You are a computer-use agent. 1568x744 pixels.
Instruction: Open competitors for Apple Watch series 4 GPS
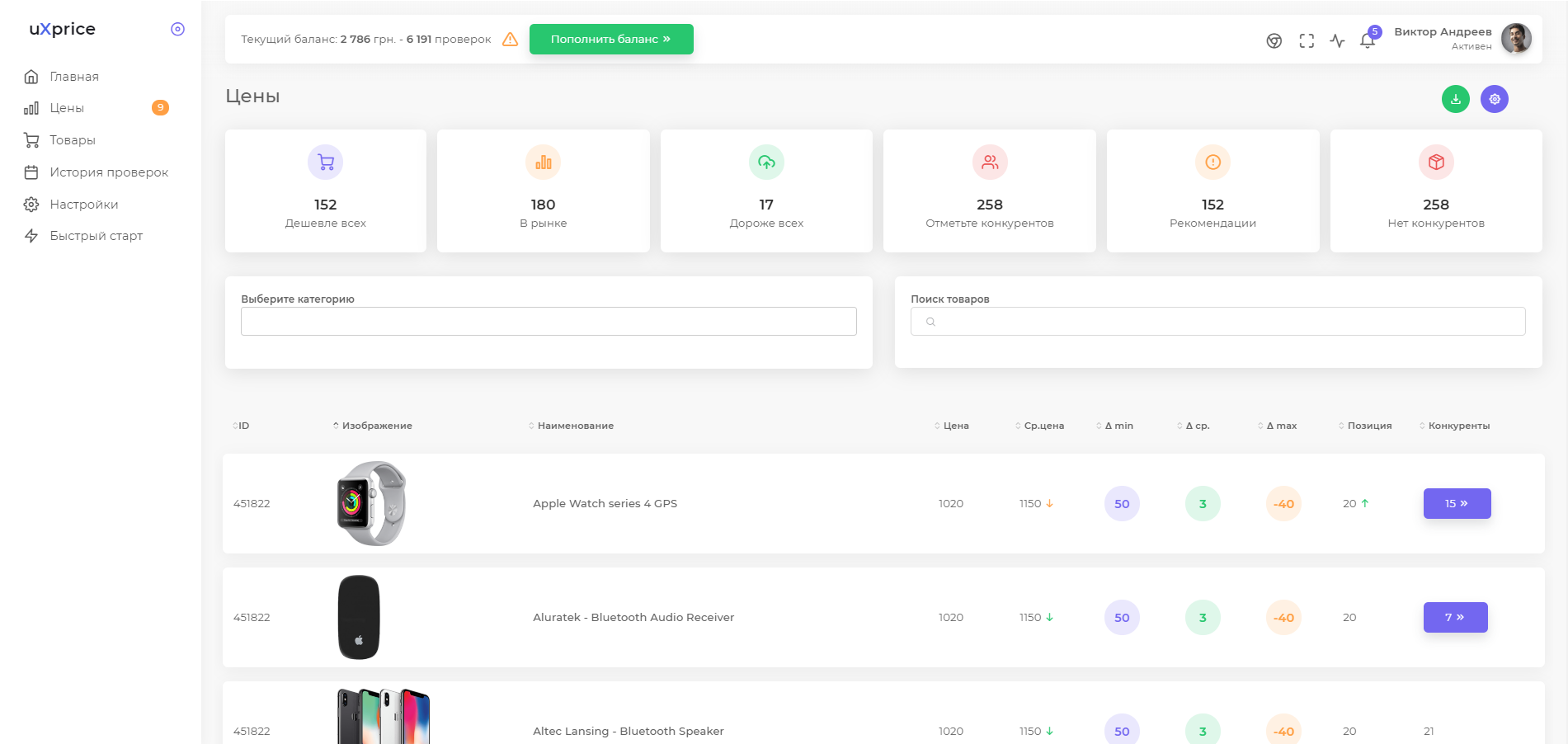[1457, 503]
